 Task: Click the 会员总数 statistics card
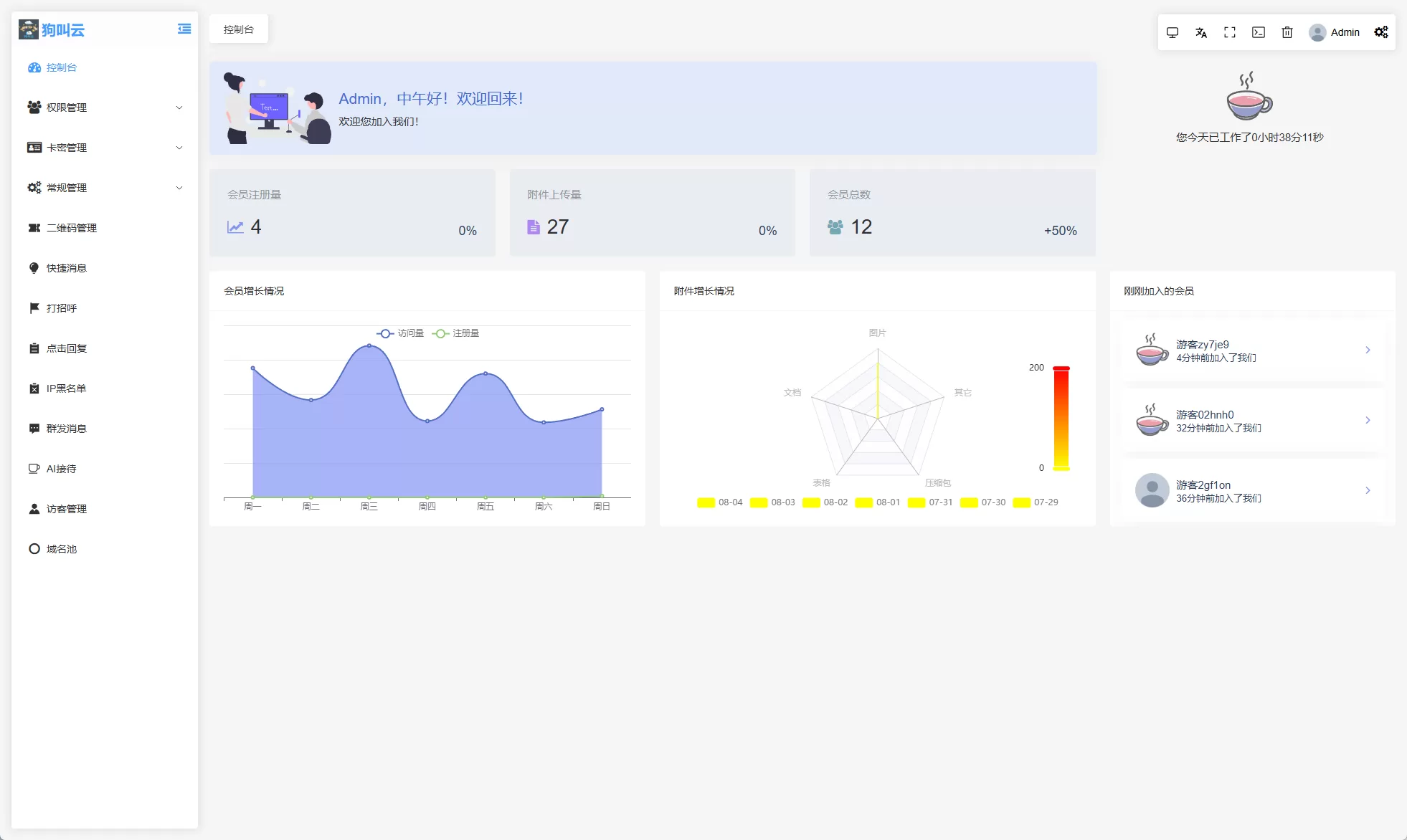[x=952, y=213]
